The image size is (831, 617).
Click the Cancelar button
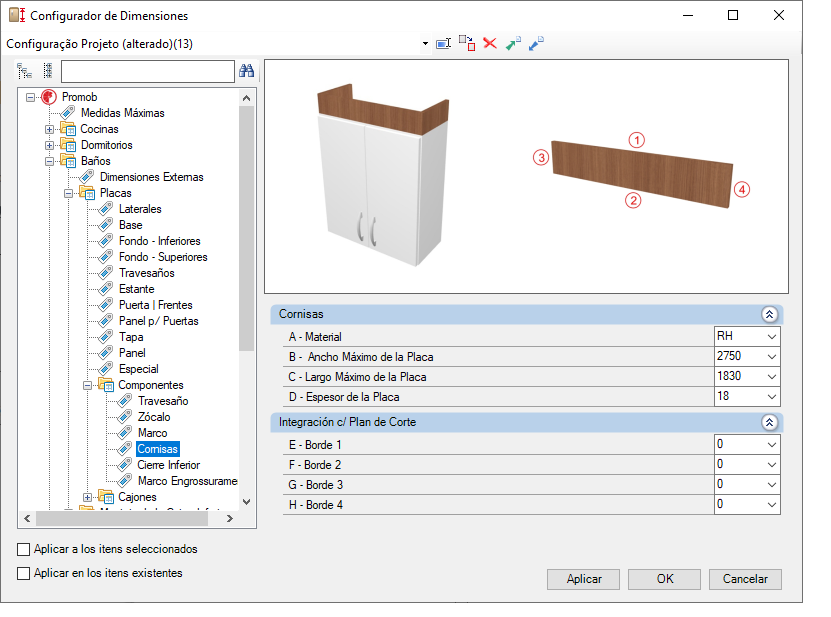745,579
